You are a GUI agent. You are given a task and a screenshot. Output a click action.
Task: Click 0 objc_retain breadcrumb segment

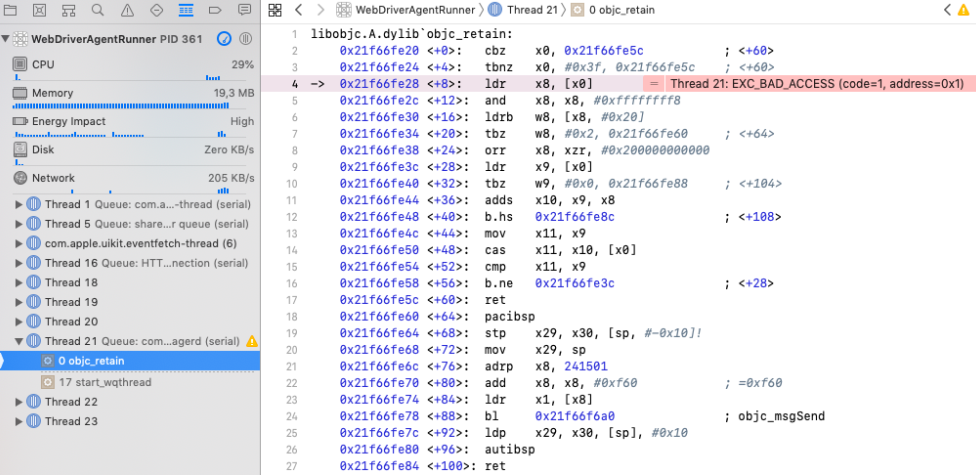[612, 10]
